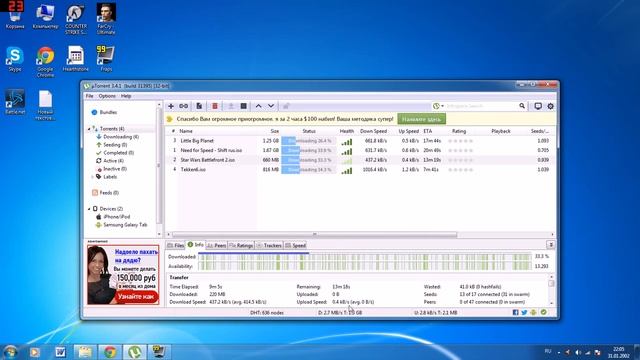The image size is (640, 360).
Task: Click the Android icon in status bar
Action: (x=533, y=312)
